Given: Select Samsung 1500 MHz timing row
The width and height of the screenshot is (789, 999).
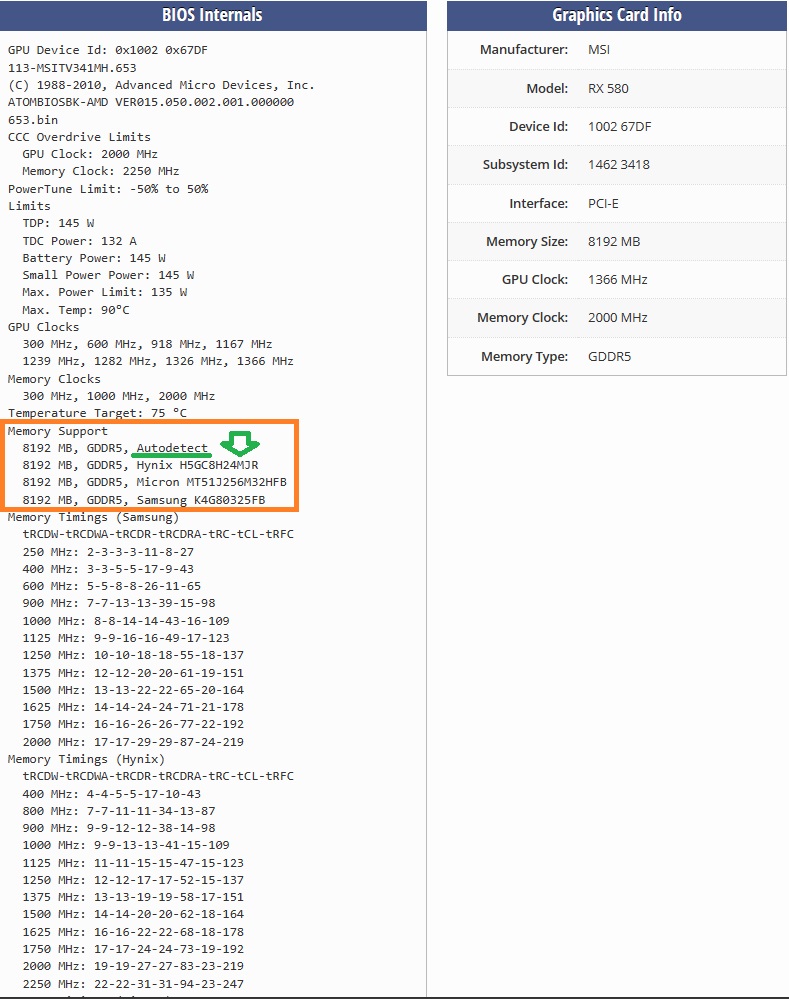Looking at the screenshot, I should [x=133, y=690].
